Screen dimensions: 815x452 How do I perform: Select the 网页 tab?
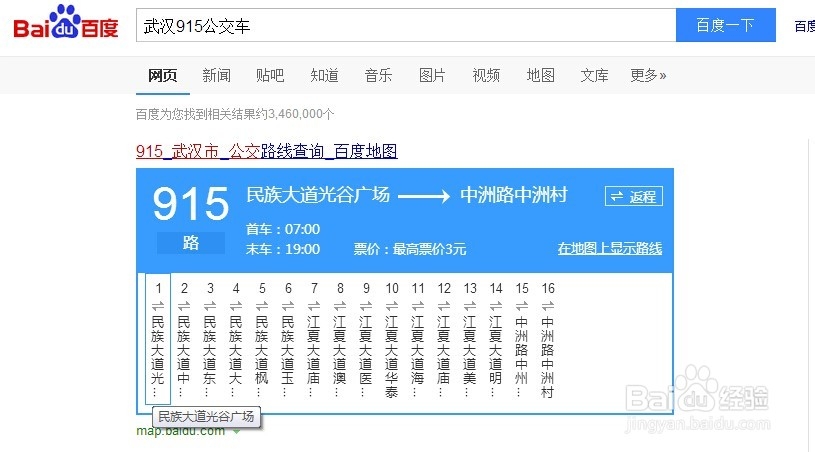(x=163, y=76)
